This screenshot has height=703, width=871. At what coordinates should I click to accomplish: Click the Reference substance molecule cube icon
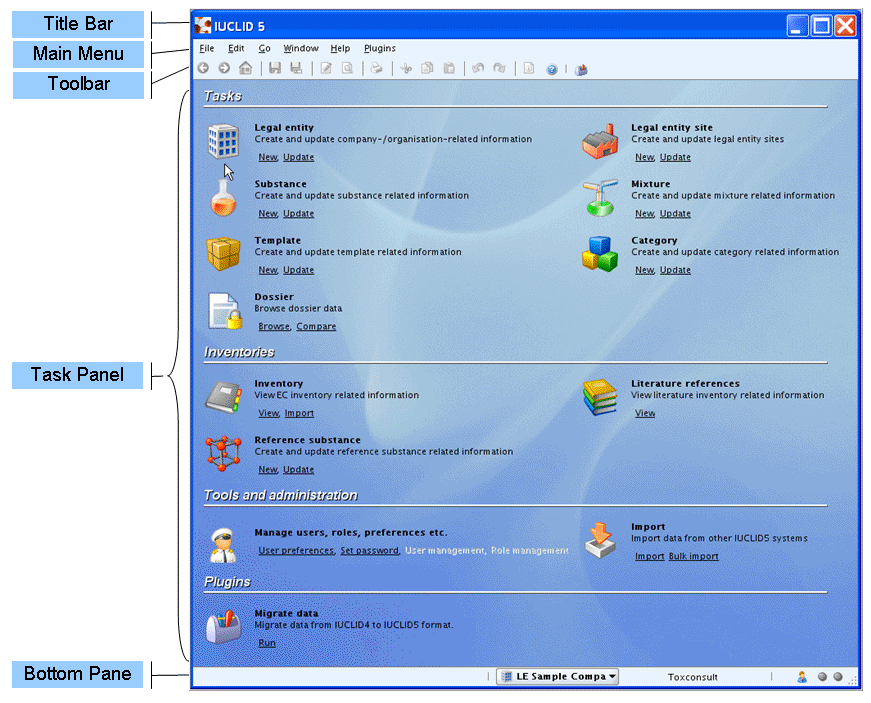[x=223, y=454]
